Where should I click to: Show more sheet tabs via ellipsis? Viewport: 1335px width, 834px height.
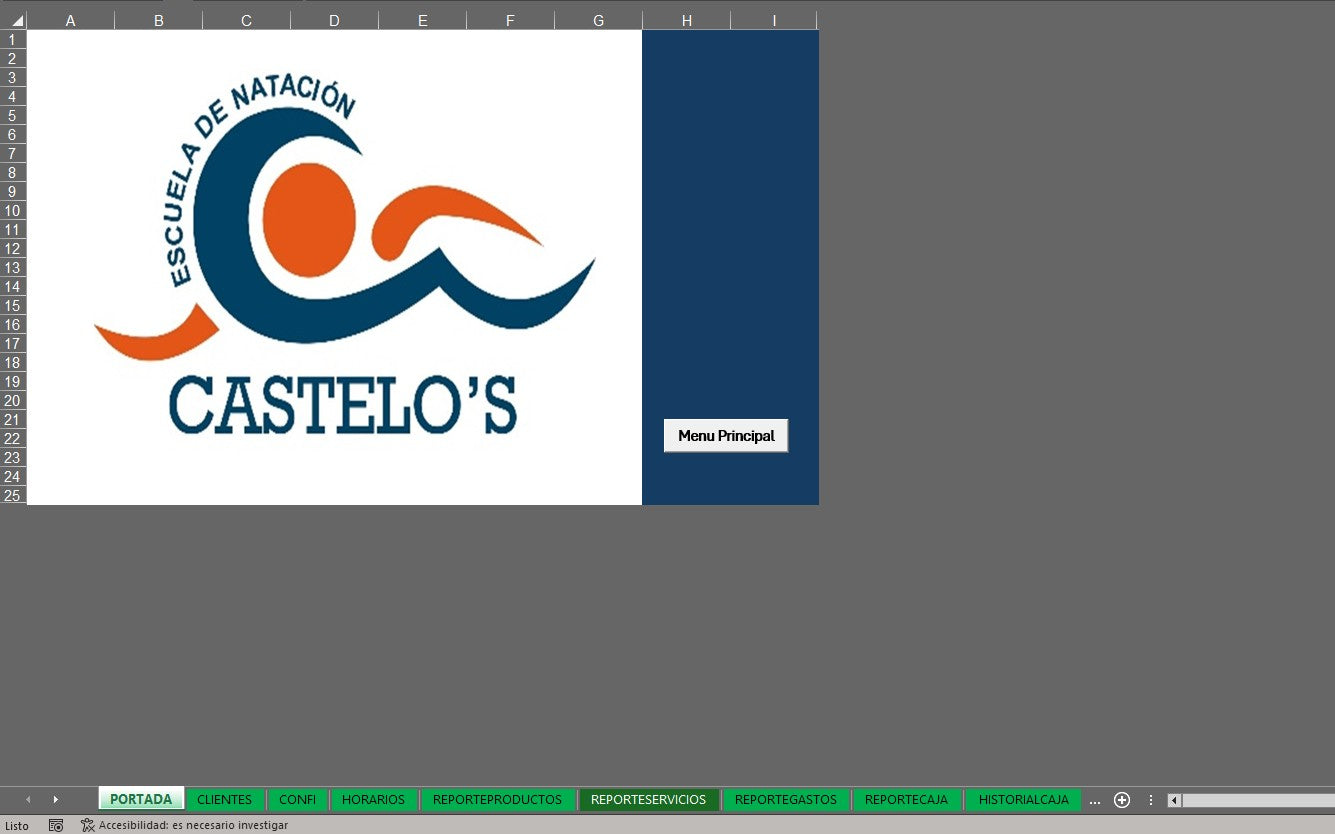(x=1095, y=800)
